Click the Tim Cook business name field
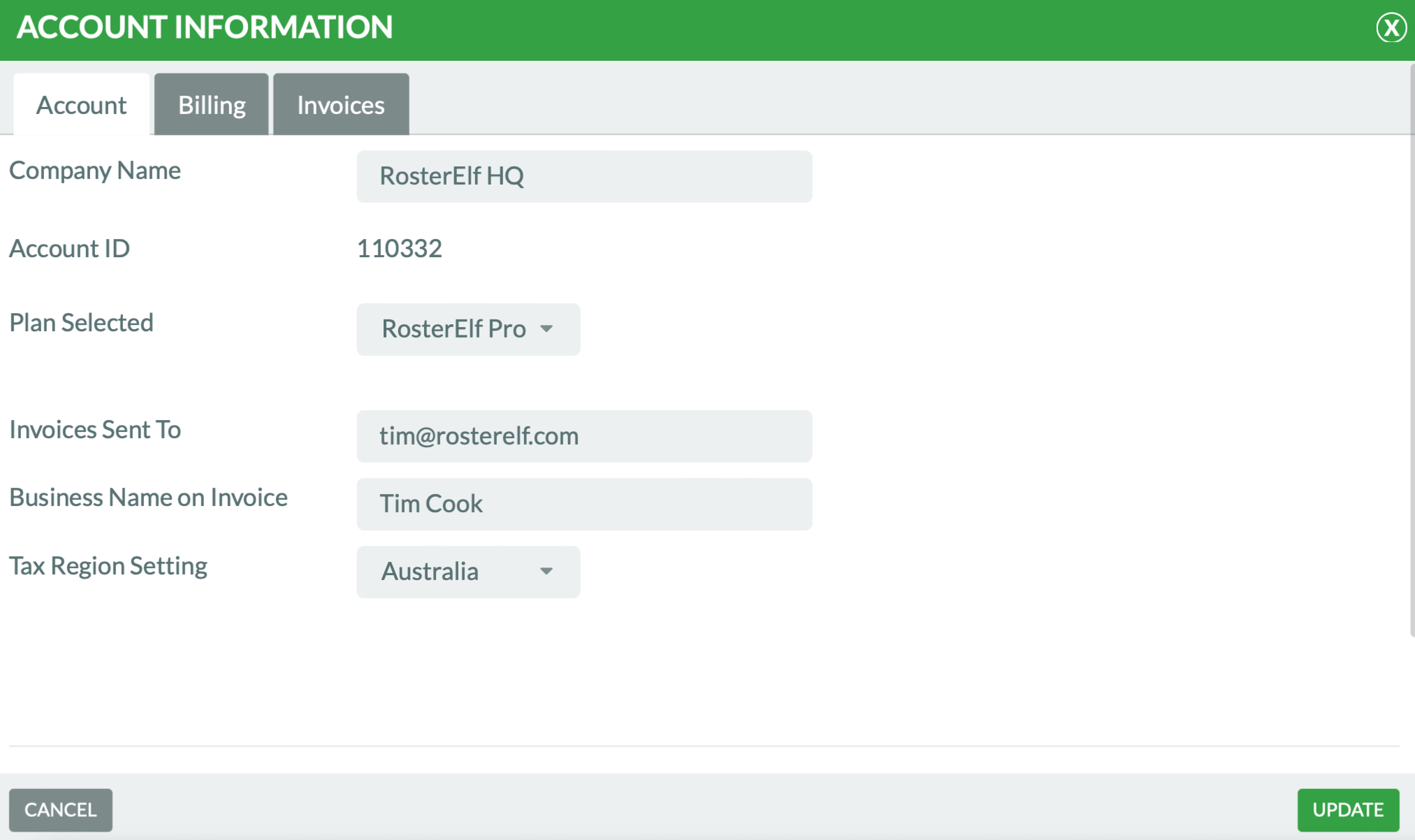 (x=584, y=504)
